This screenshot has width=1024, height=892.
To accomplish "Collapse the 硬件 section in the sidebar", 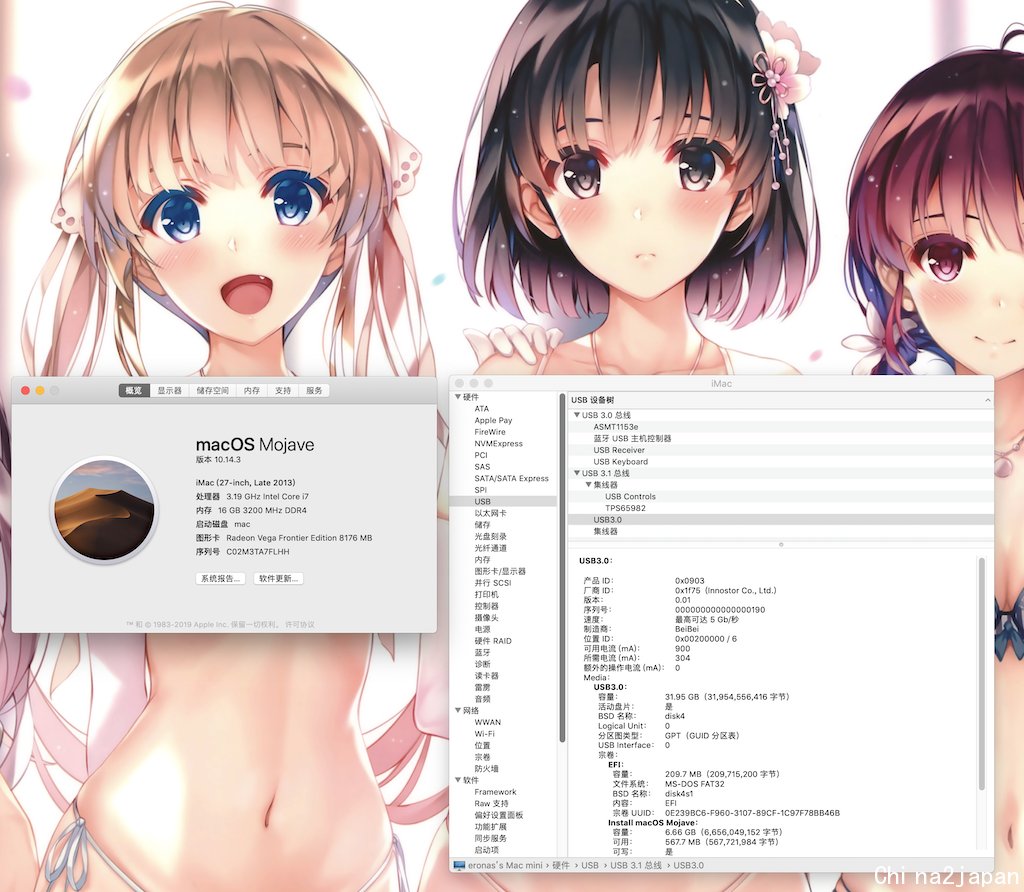I will pos(458,397).
